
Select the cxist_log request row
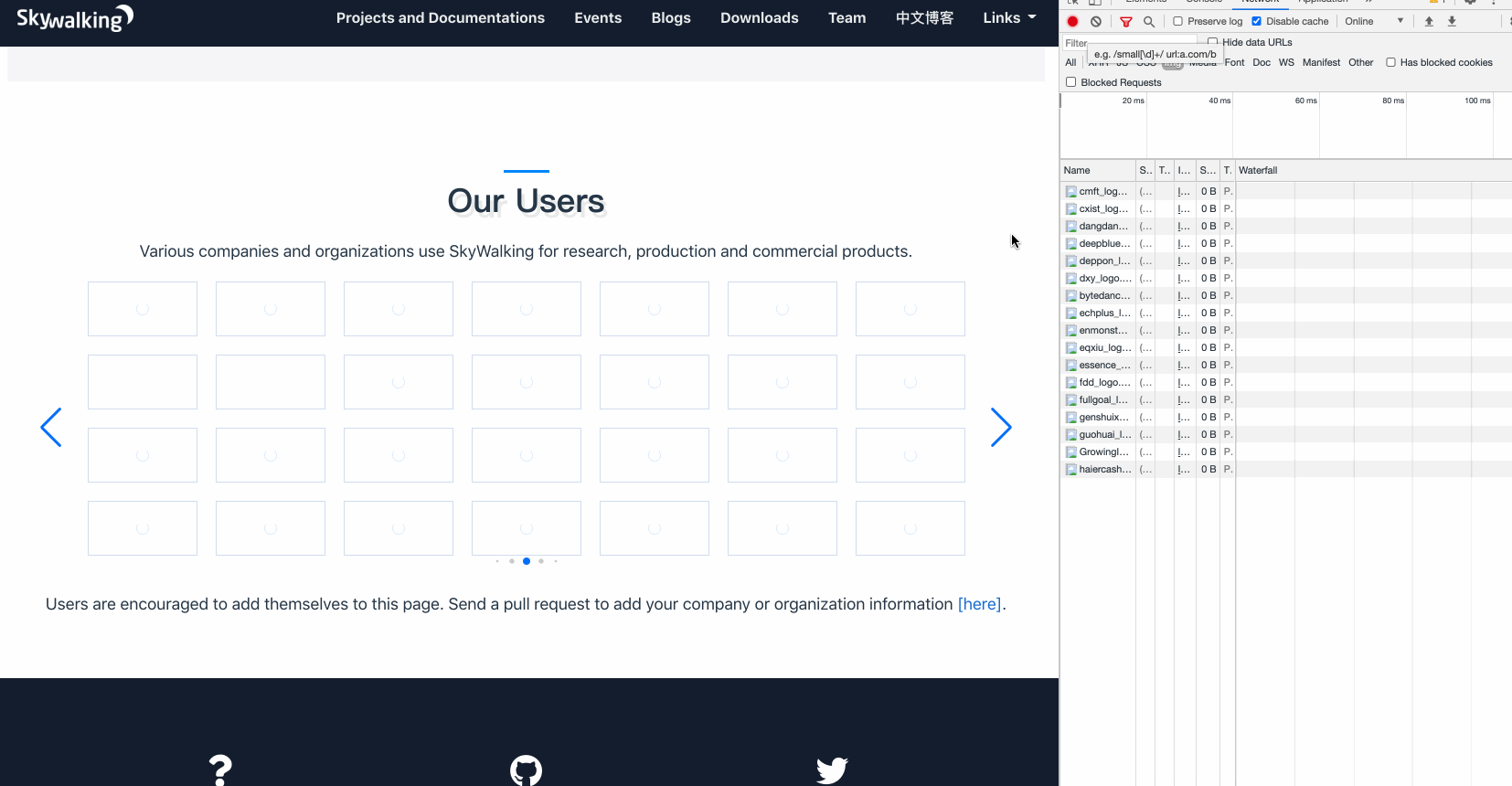1286,208
